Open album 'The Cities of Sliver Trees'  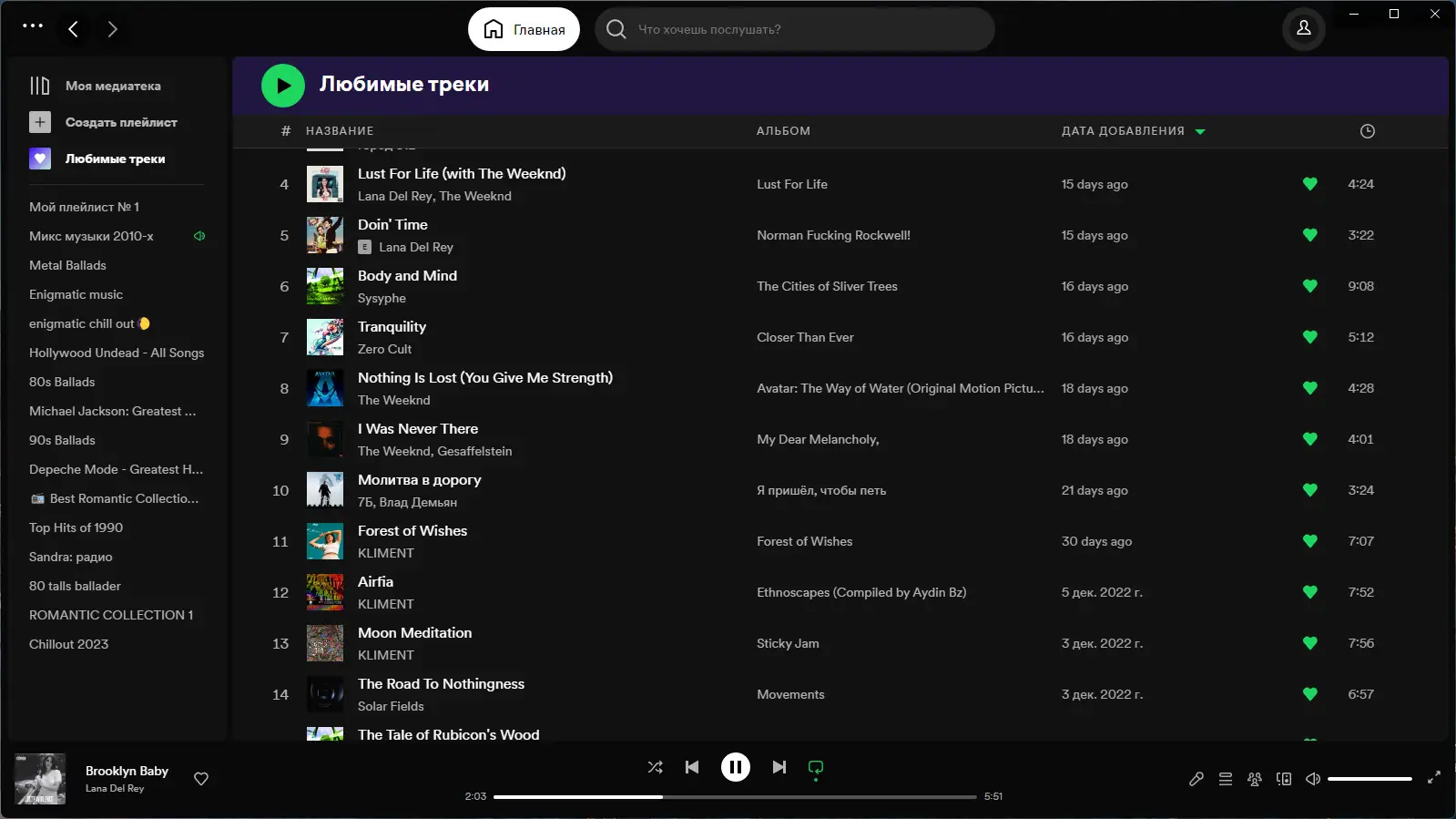tap(827, 286)
